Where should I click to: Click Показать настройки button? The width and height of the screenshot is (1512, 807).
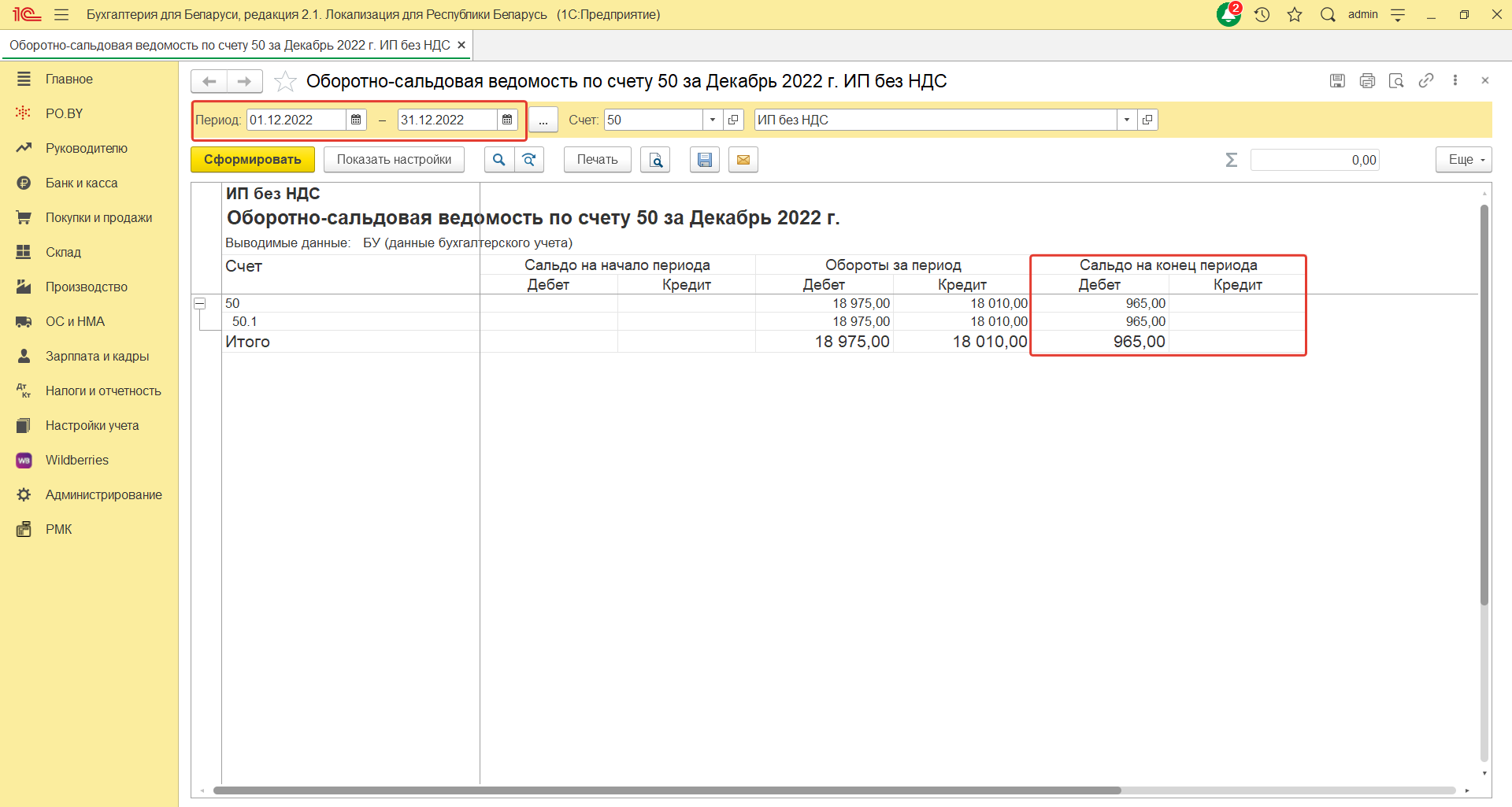[x=394, y=160]
